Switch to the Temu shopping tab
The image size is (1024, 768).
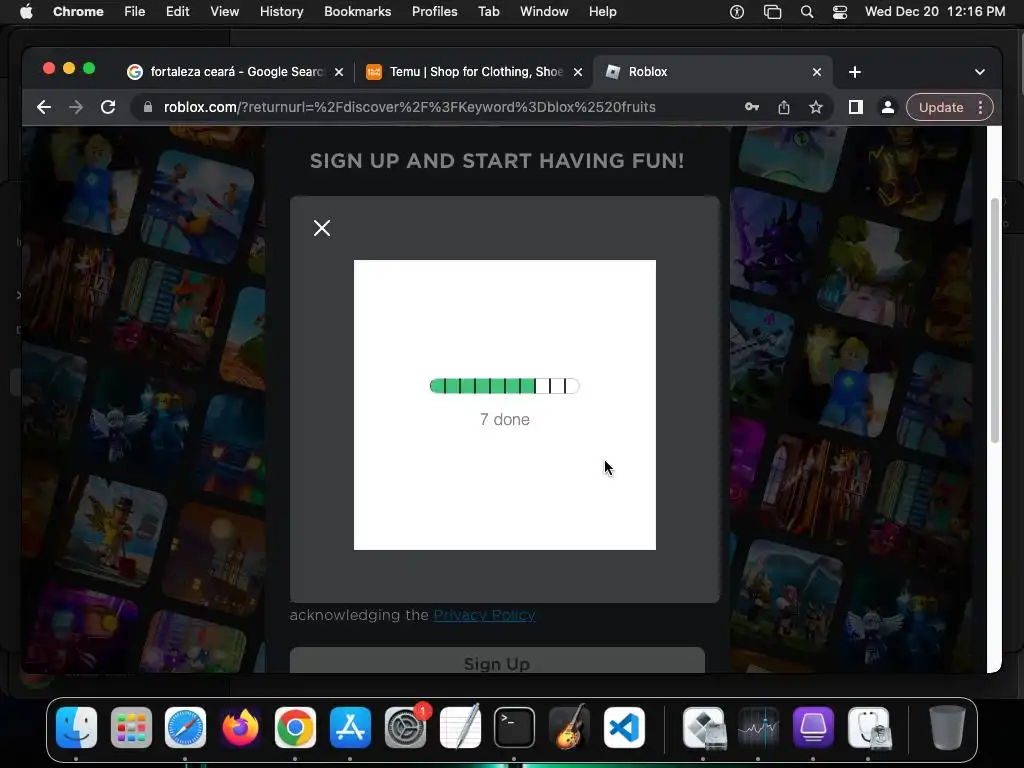(x=476, y=72)
